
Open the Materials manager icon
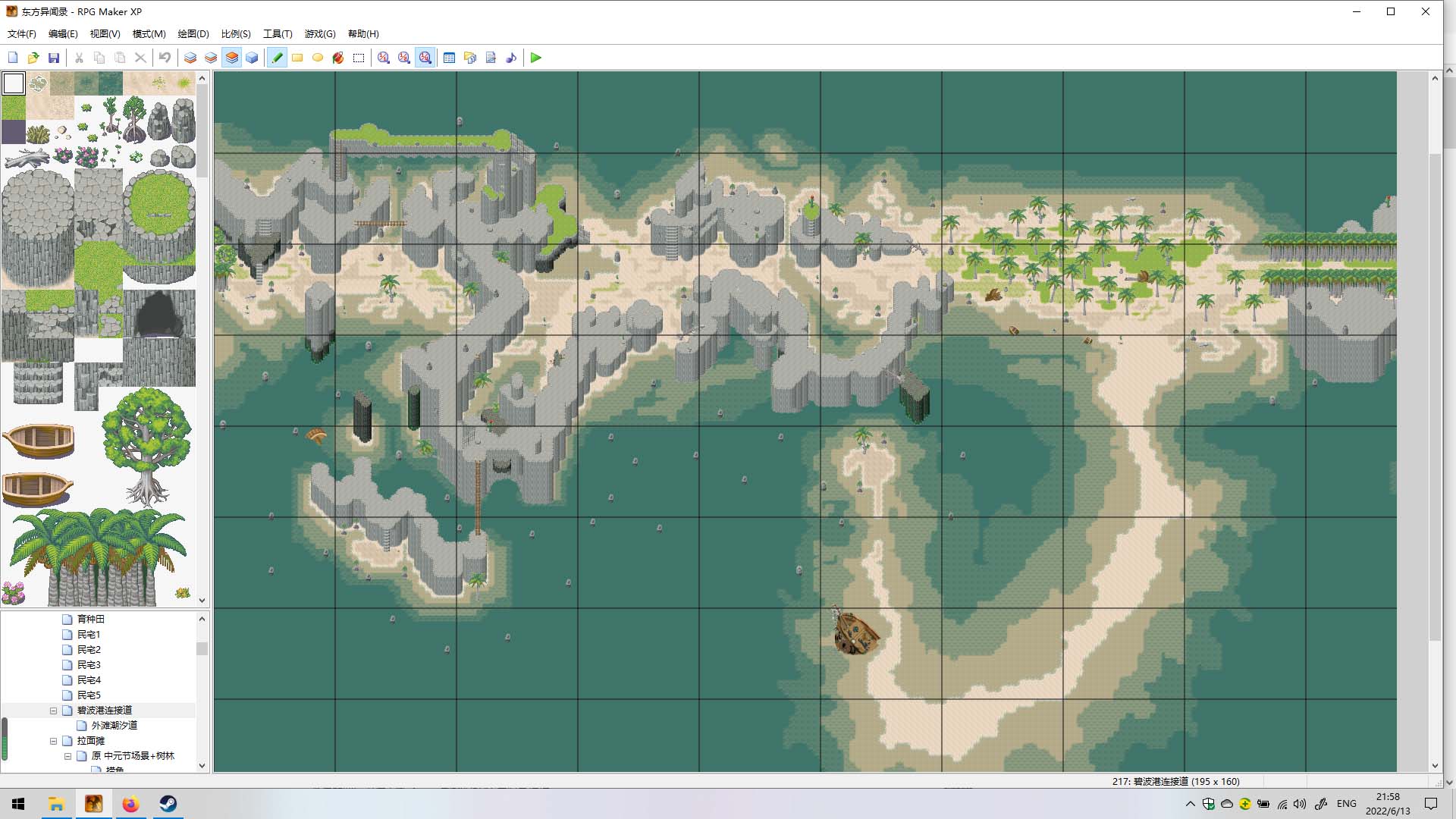click(470, 58)
